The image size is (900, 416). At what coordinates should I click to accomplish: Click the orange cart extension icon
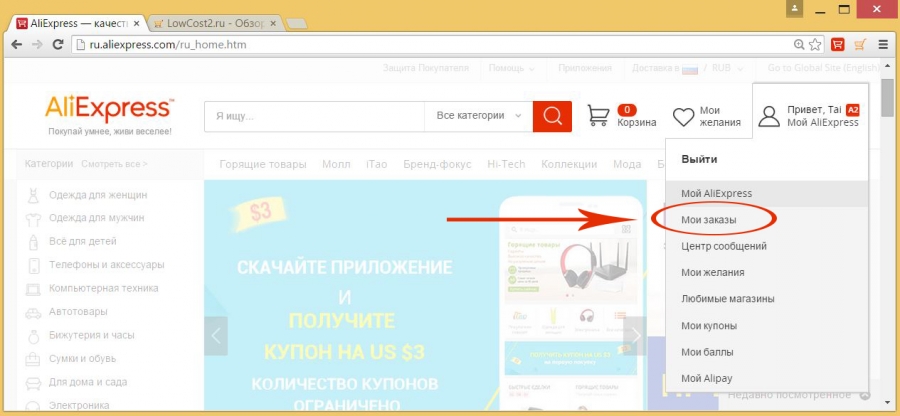[x=859, y=44]
